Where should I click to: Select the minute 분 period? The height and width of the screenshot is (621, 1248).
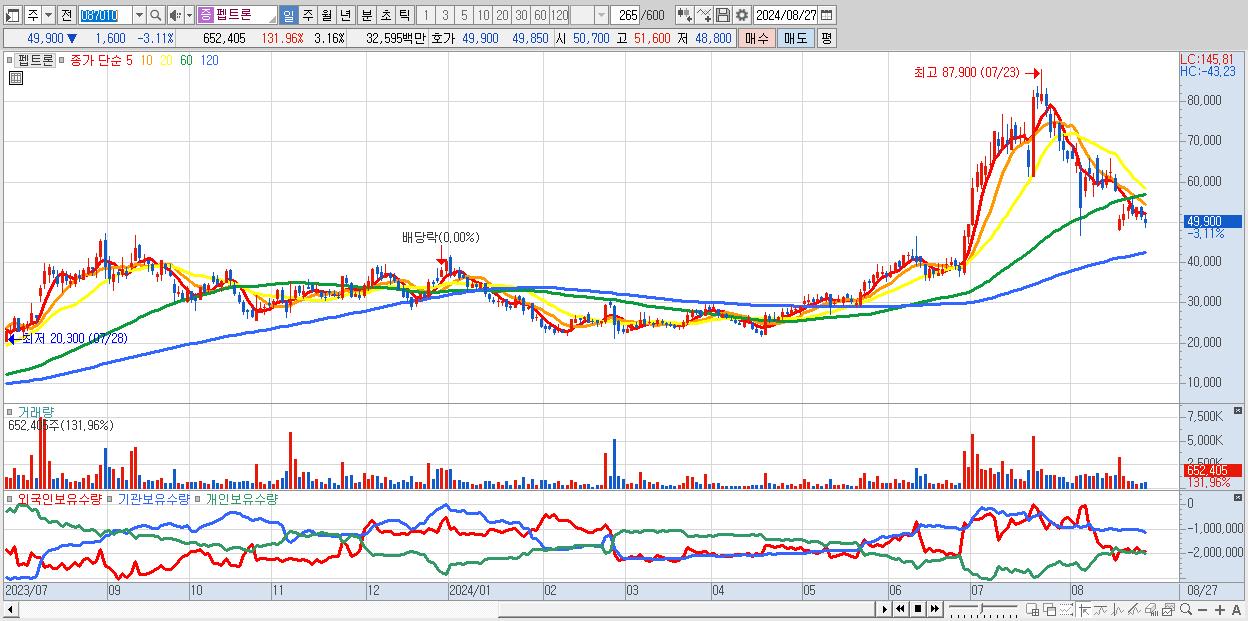pyautogui.click(x=366, y=15)
